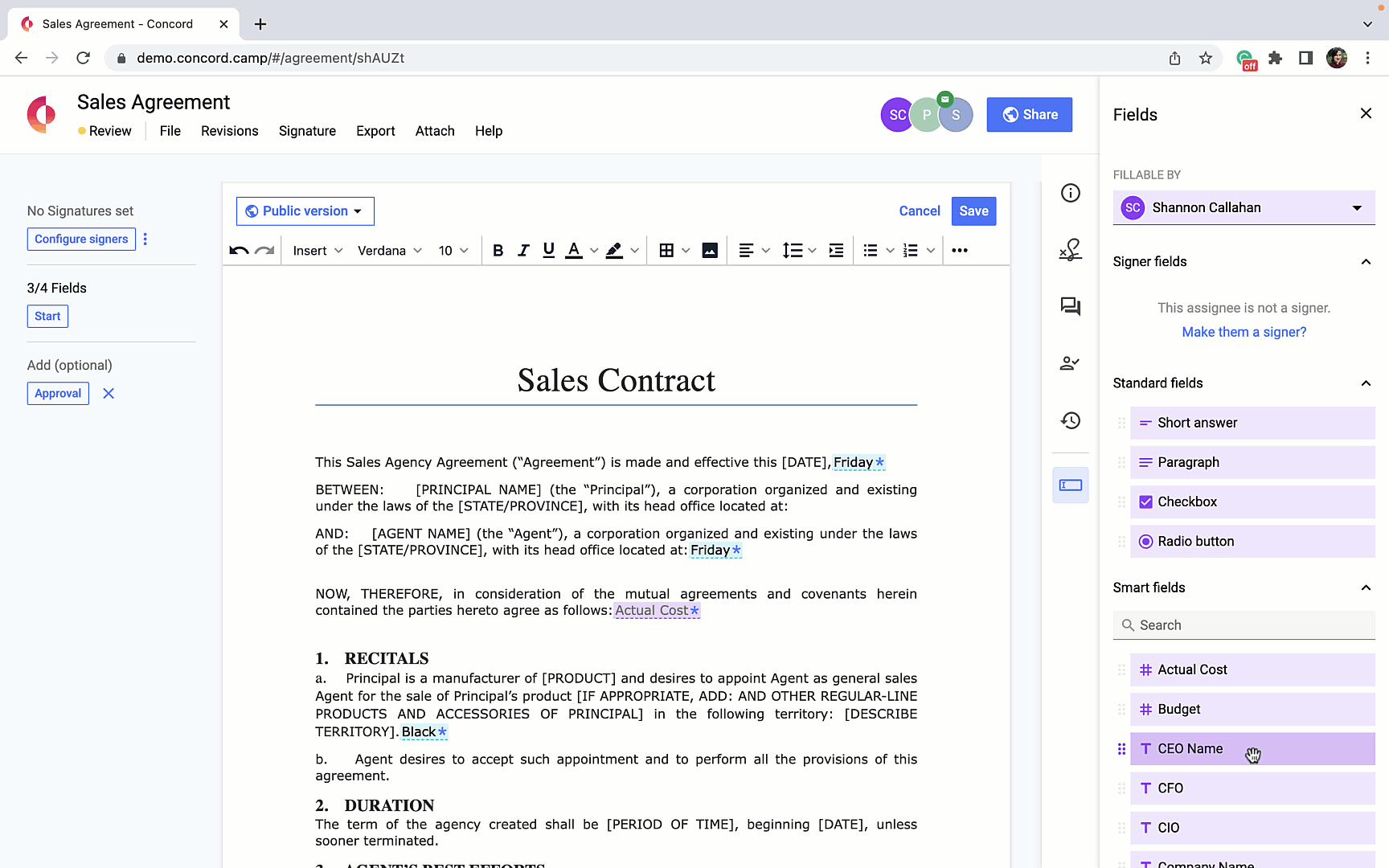This screenshot has height=868, width=1389.
Task: Open the Shannon Callahan assignee dropdown
Action: (1244, 208)
